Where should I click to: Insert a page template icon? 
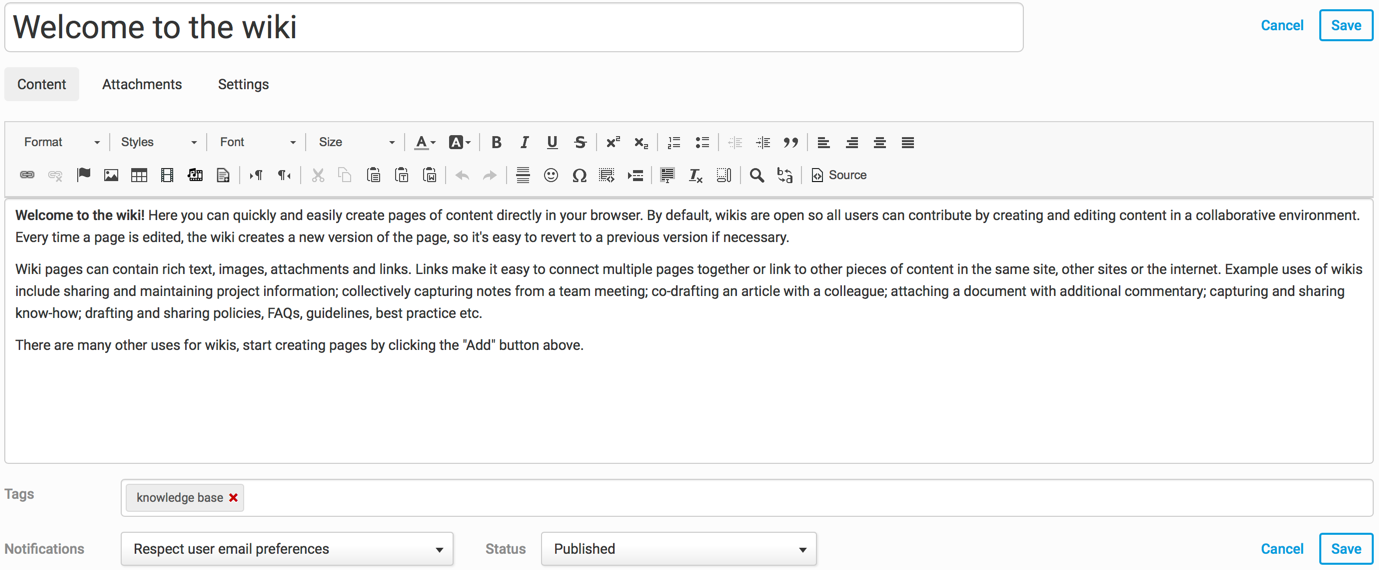(x=223, y=175)
